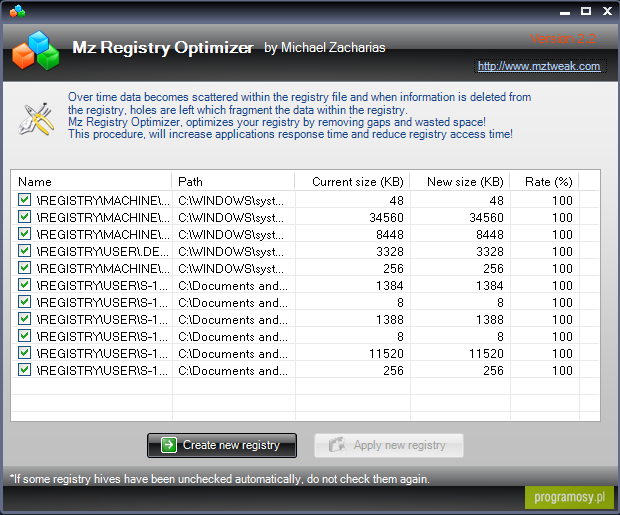Select current size cell 34560

pyautogui.click(x=386, y=218)
